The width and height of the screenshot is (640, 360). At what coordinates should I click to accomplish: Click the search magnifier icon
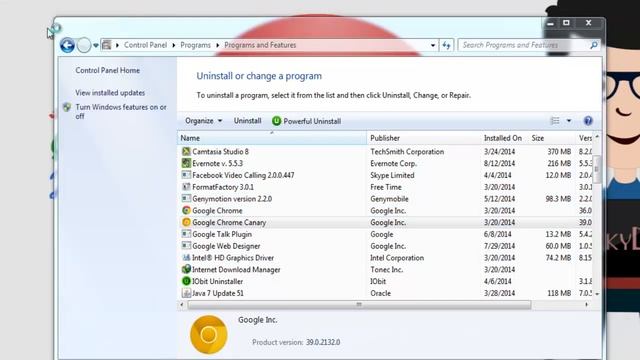click(x=593, y=45)
